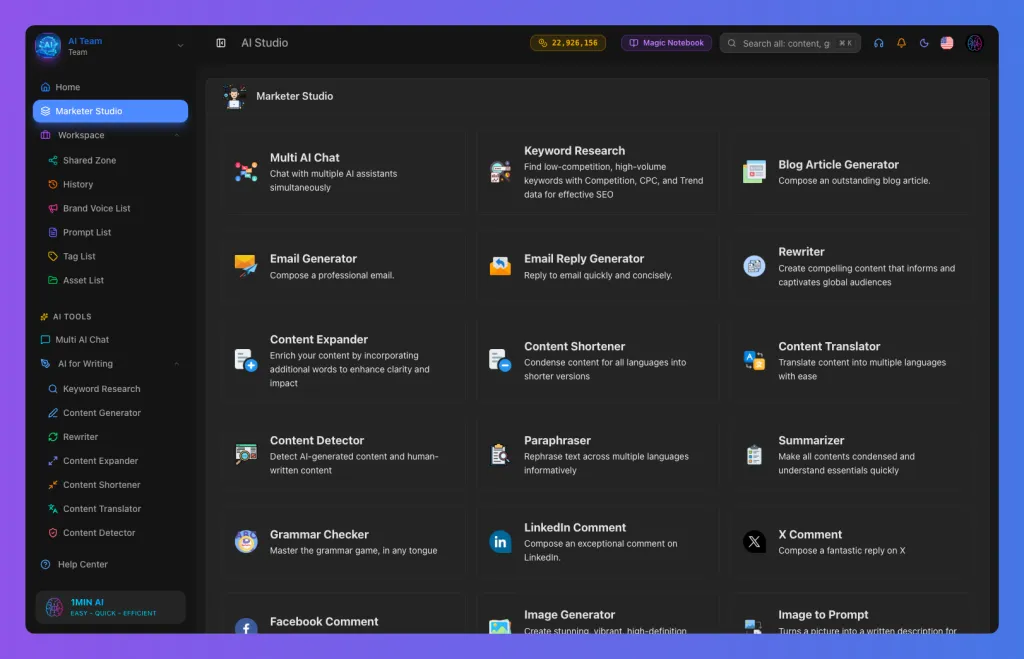The width and height of the screenshot is (1024, 659).
Task: Click the X Comment logo icon
Action: [754, 541]
